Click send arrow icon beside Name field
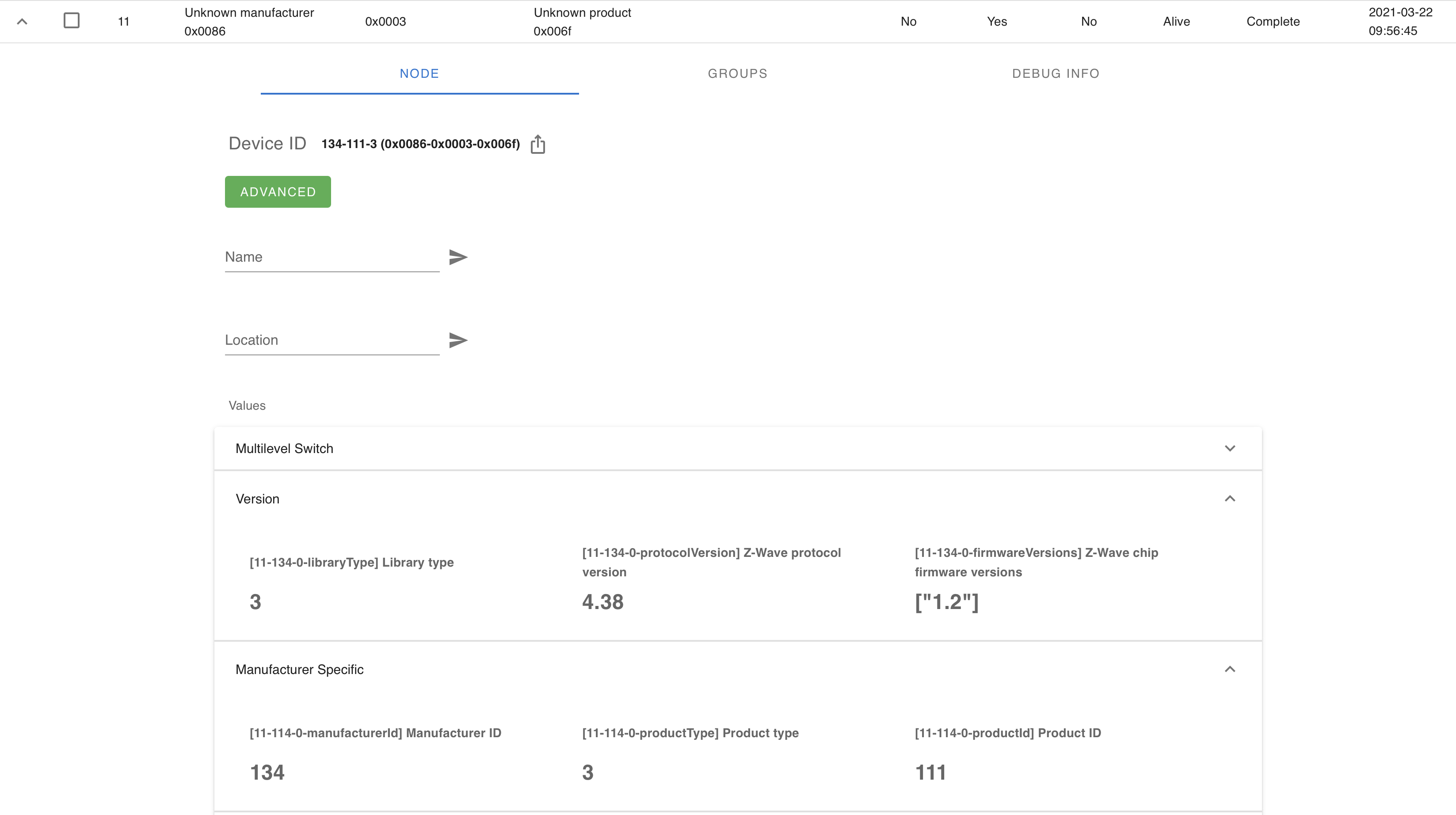 [458, 257]
